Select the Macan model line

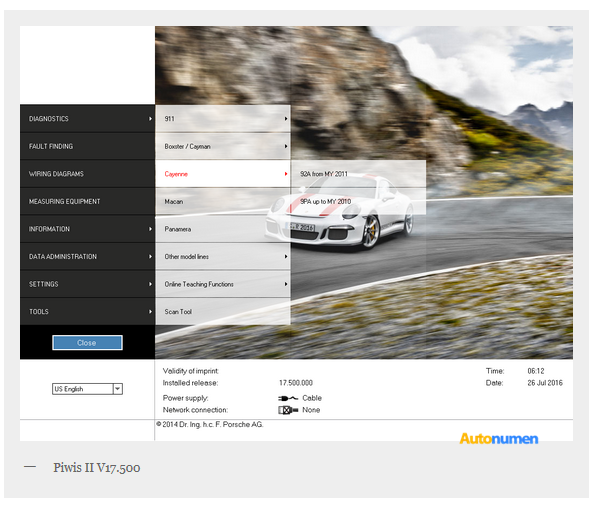click(223, 201)
